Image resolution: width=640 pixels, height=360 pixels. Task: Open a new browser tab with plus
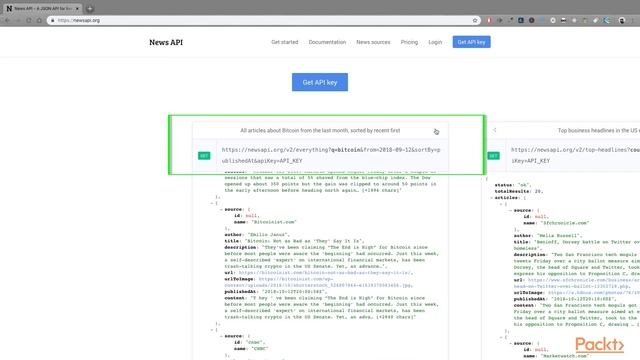click(x=90, y=9)
